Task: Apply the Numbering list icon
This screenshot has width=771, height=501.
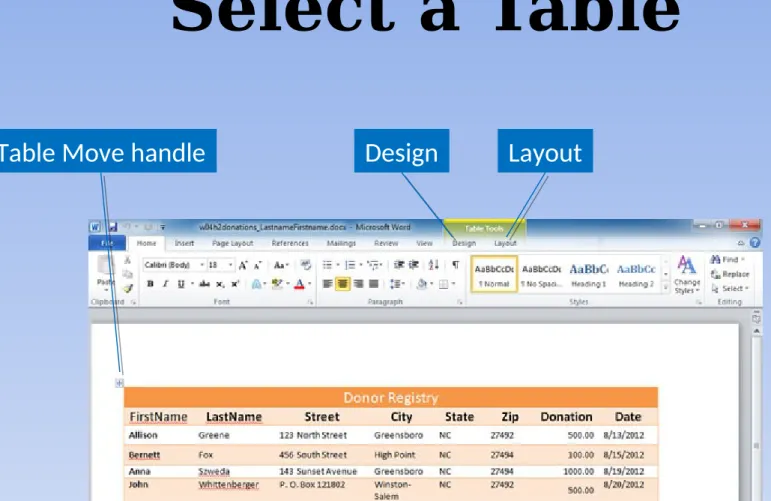Action: tap(351, 265)
